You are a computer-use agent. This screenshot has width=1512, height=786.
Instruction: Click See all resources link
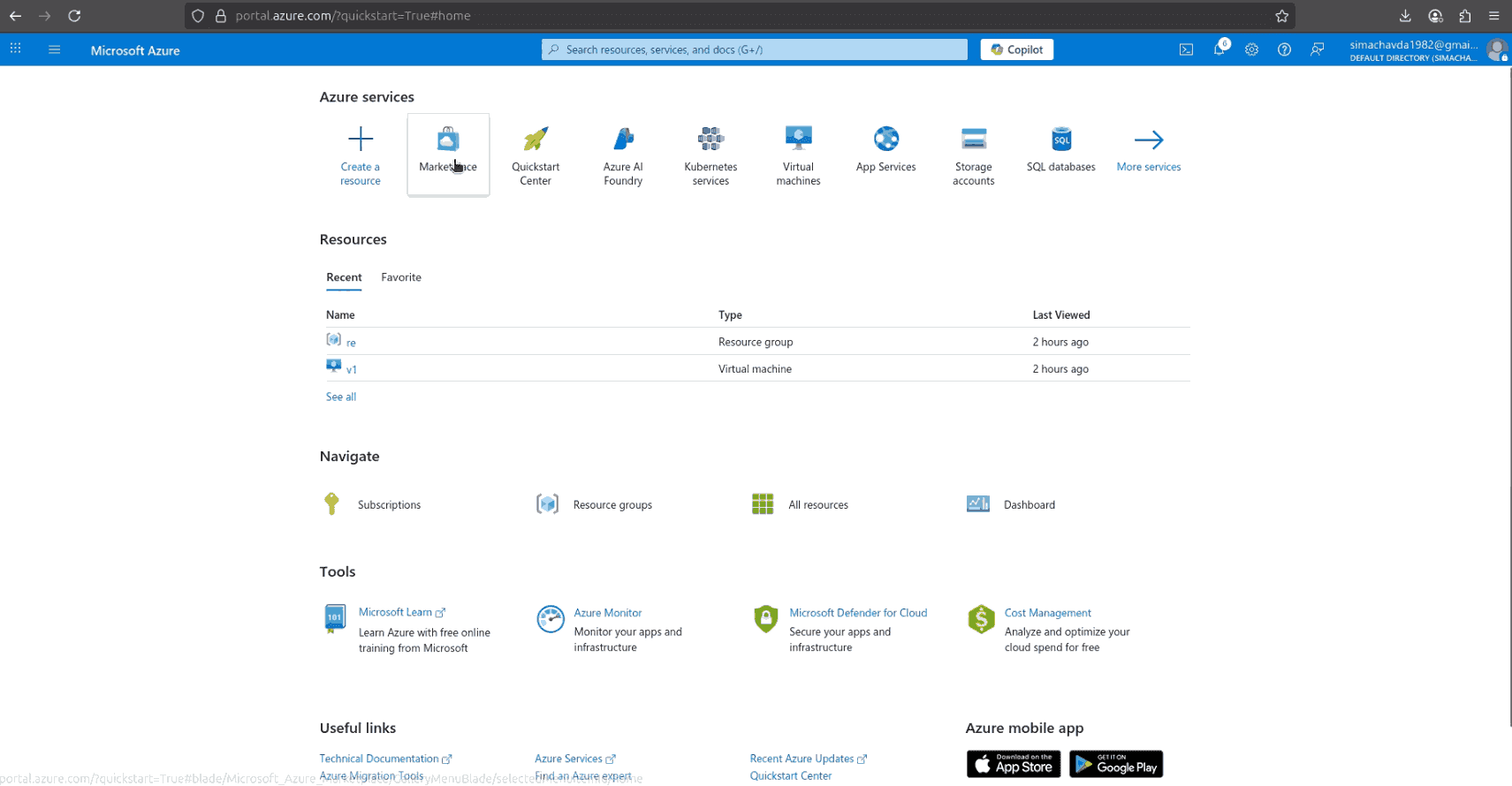[341, 397]
